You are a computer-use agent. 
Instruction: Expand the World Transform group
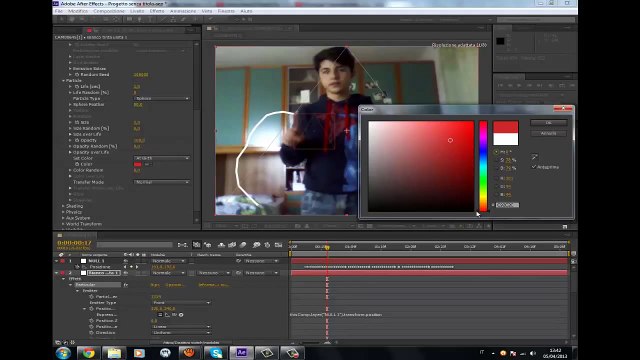pyautogui.click(x=64, y=224)
